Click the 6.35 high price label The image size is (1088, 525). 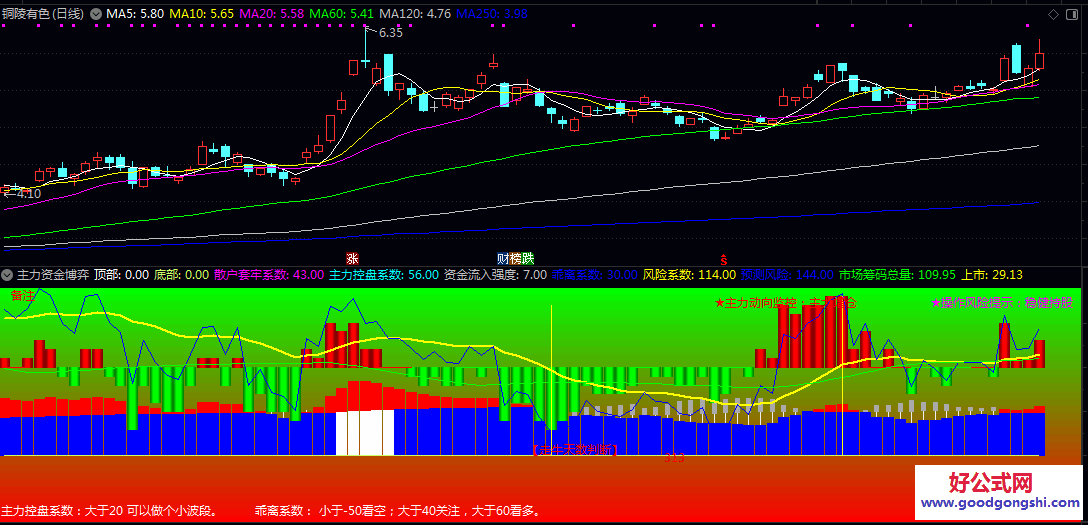(391, 32)
